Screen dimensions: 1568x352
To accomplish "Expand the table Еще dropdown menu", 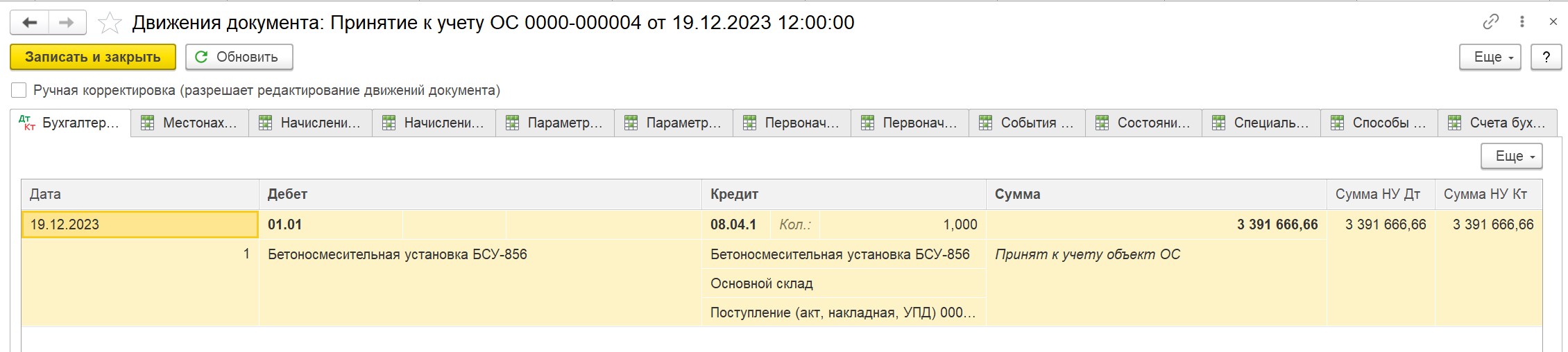I will tap(1511, 156).
